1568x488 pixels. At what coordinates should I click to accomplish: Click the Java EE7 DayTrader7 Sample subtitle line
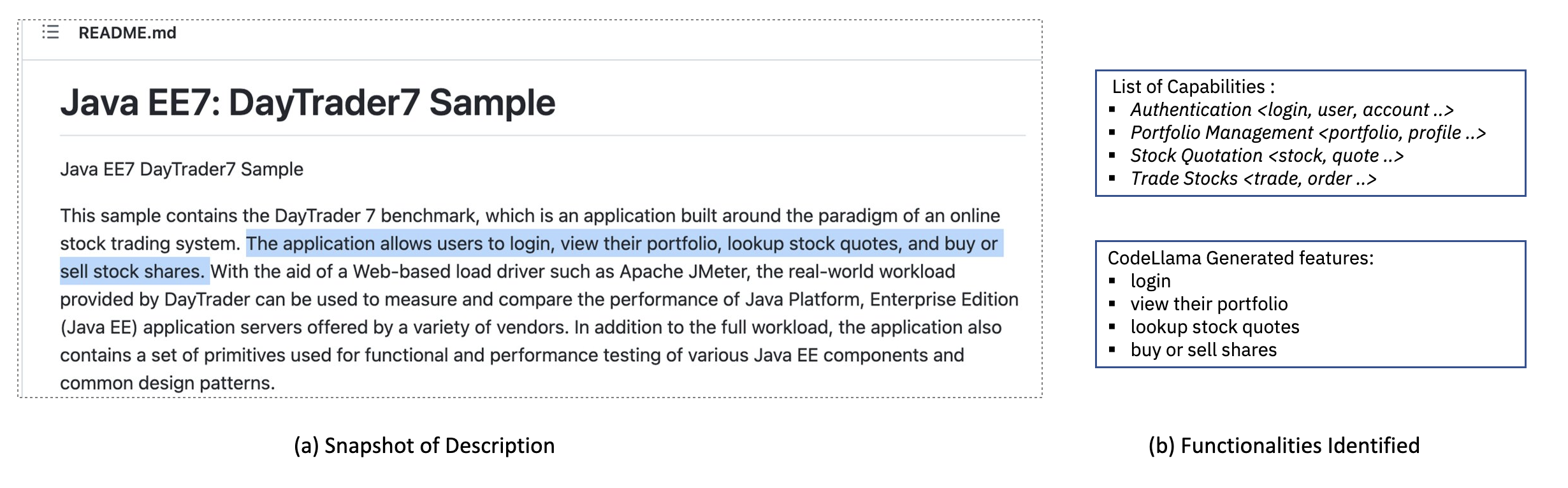[182, 169]
